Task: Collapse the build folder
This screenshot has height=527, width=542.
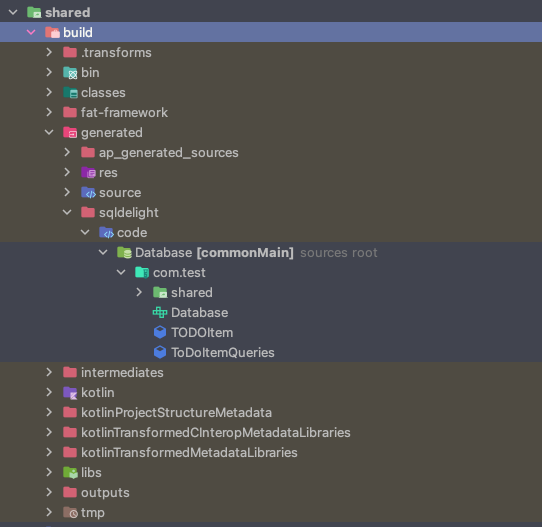Action: [31, 32]
